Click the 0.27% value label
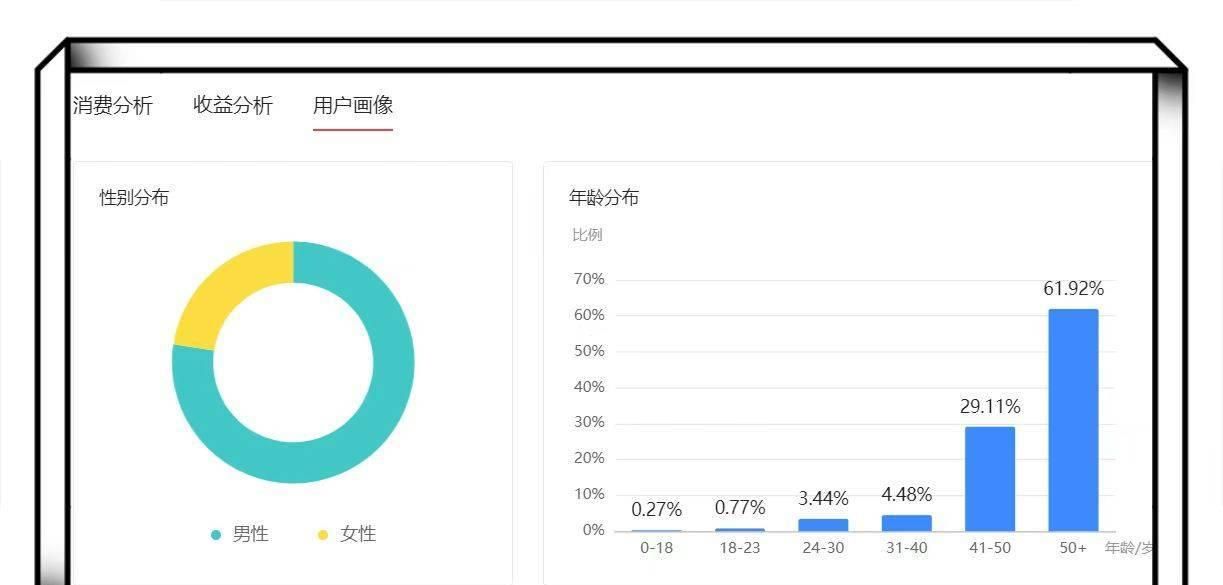Screen dimensions: 1223x585 click(x=656, y=510)
